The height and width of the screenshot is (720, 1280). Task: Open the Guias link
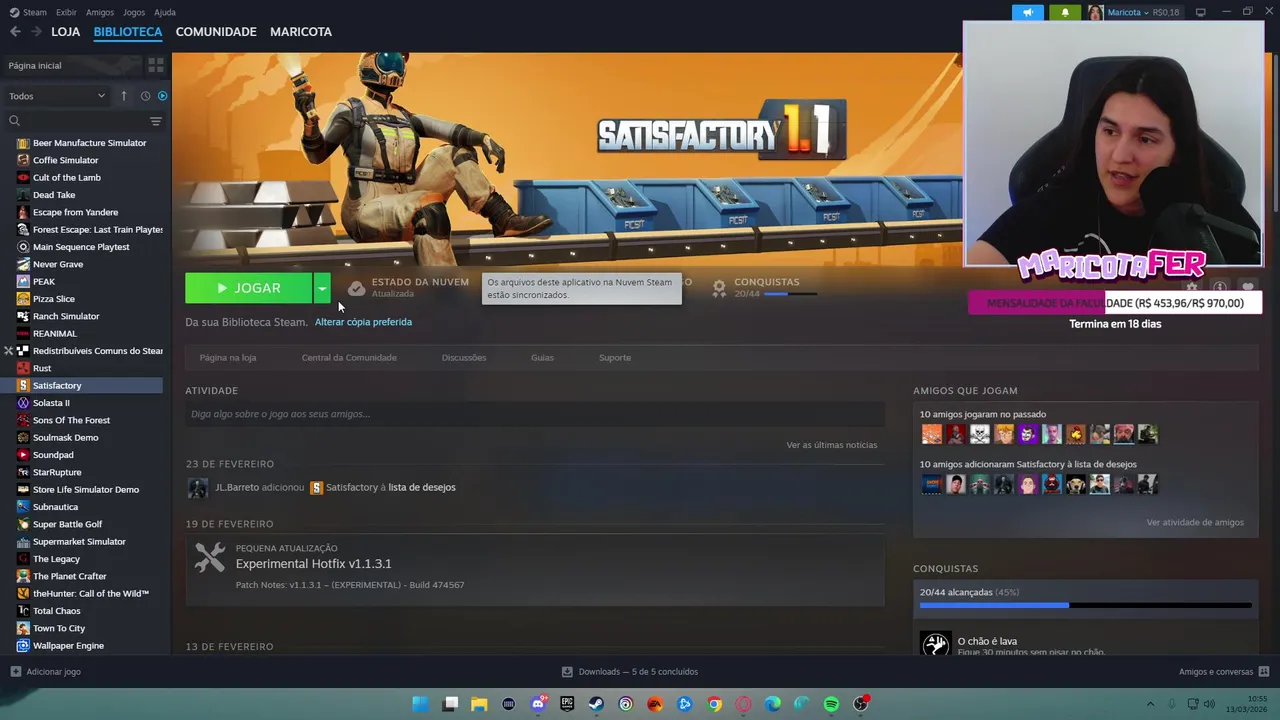[542, 357]
